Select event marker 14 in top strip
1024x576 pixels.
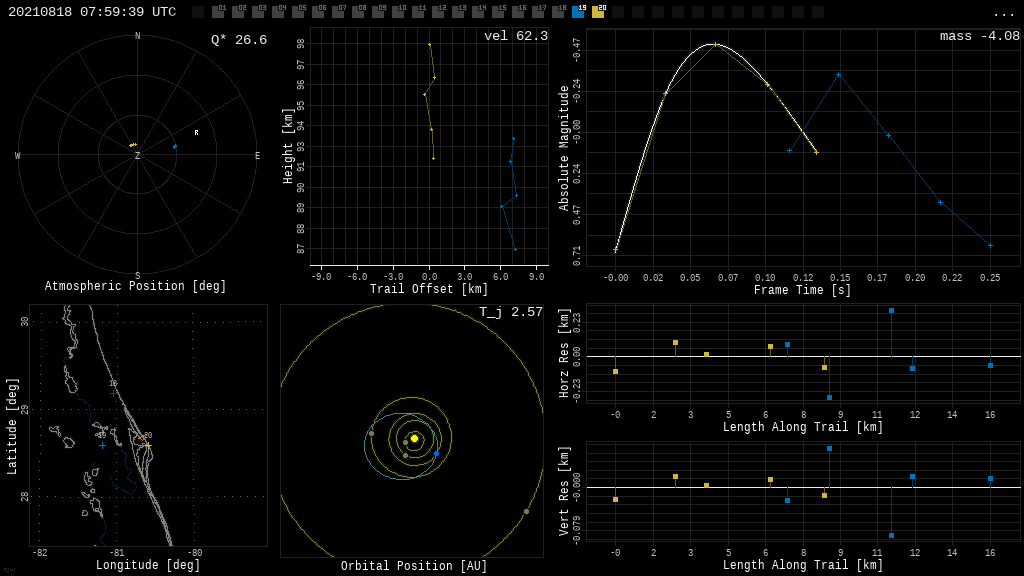click(x=478, y=11)
